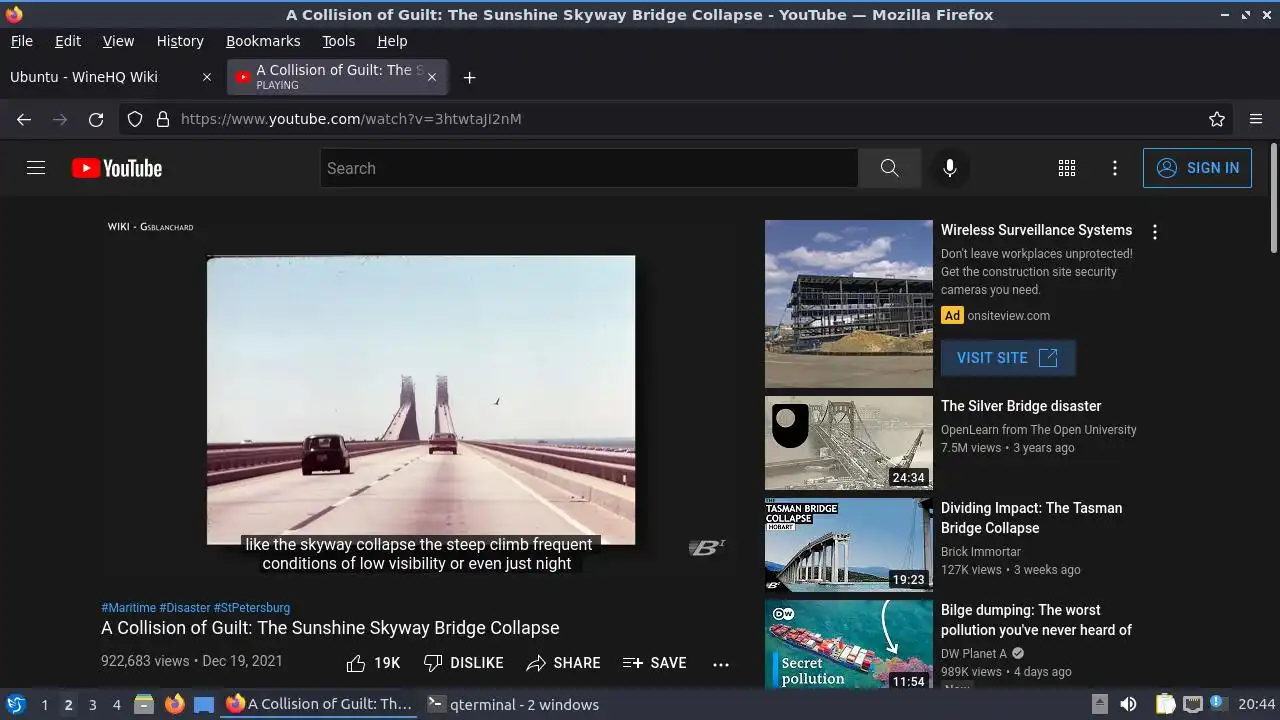1280x720 pixels.
Task: Focus the YouTube search field
Action: tap(589, 168)
